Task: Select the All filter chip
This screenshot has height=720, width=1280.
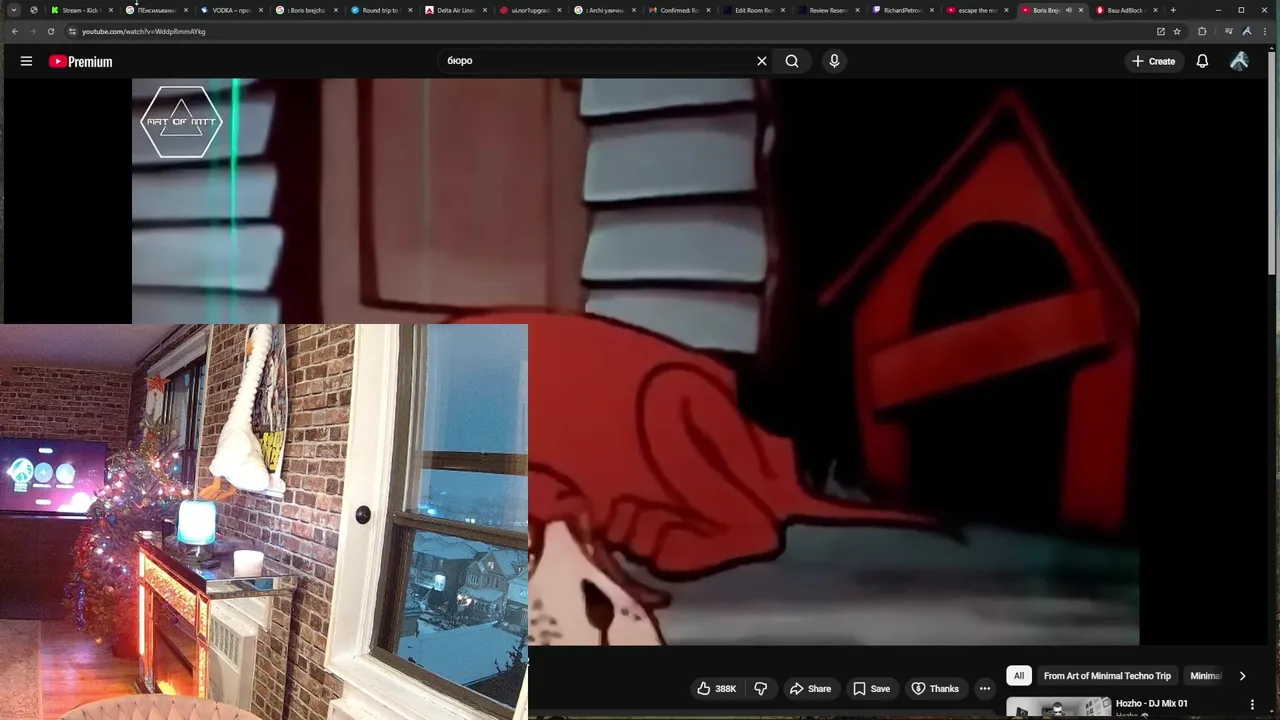Action: (x=1019, y=676)
